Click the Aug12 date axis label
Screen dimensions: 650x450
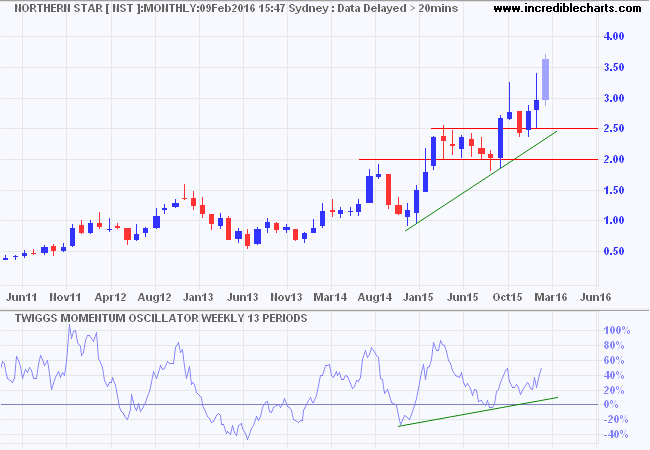coord(154,297)
